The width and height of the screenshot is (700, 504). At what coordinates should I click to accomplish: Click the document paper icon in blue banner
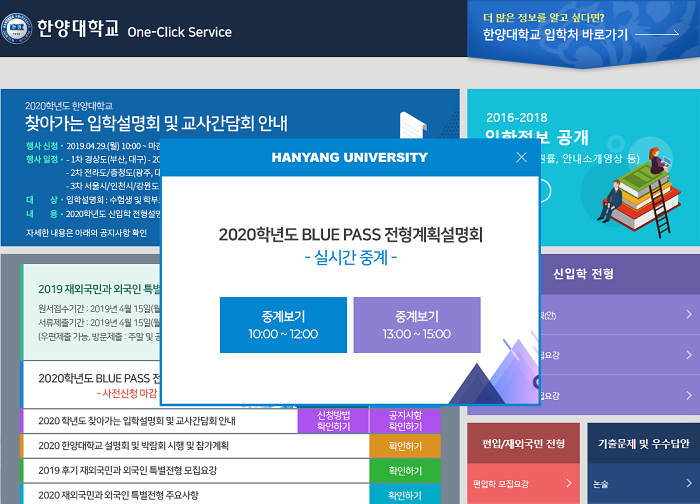pos(413,125)
